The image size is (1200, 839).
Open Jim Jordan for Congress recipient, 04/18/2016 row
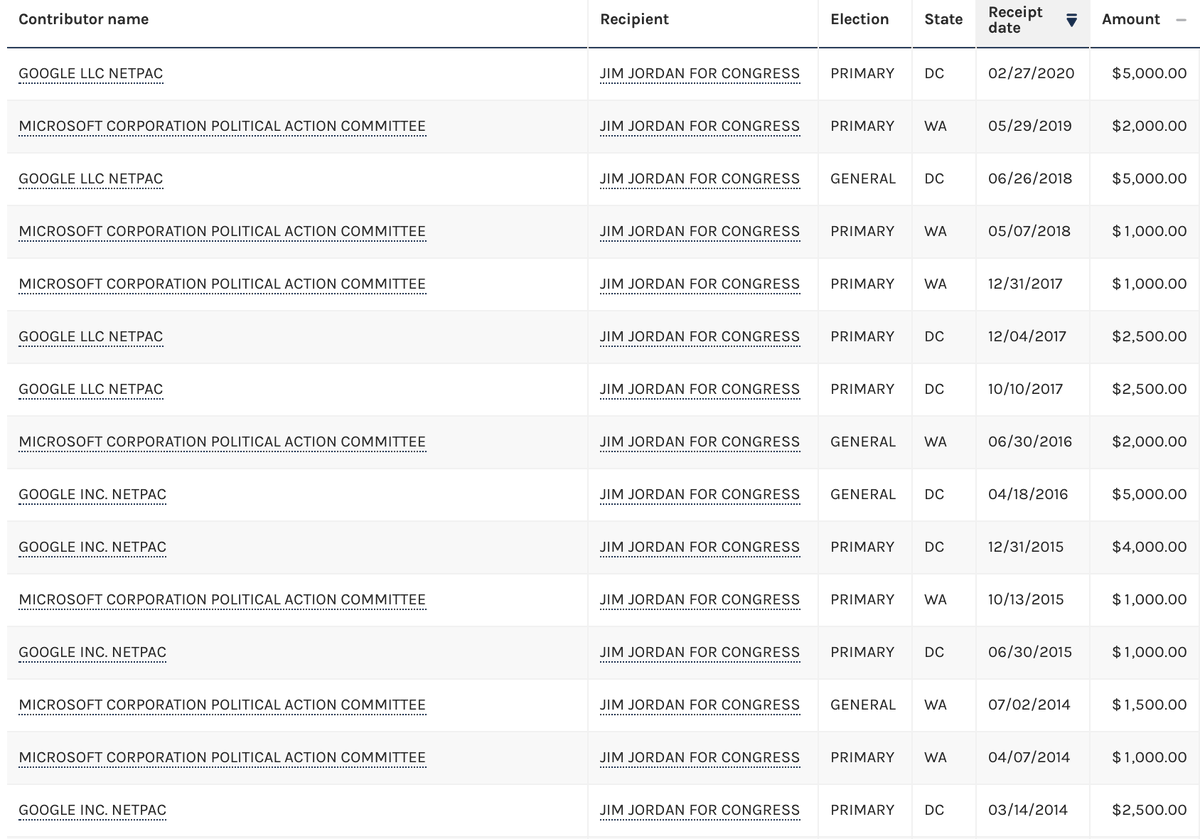click(x=700, y=494)
